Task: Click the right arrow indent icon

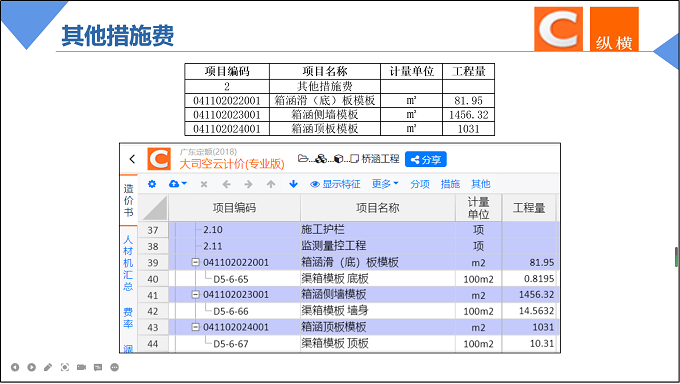Action: tap(248, 184)
